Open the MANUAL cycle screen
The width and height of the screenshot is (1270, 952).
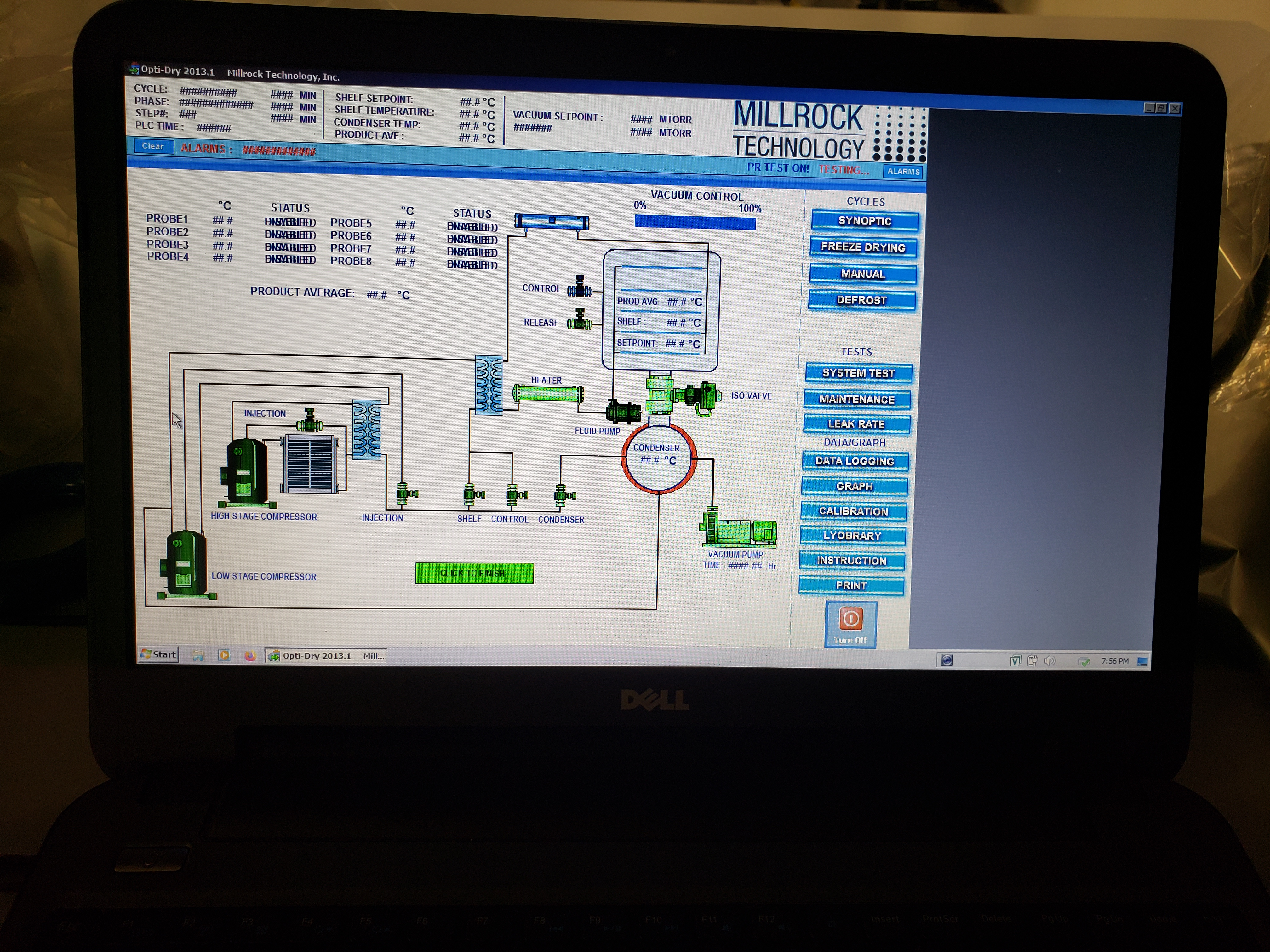point(862,274)
